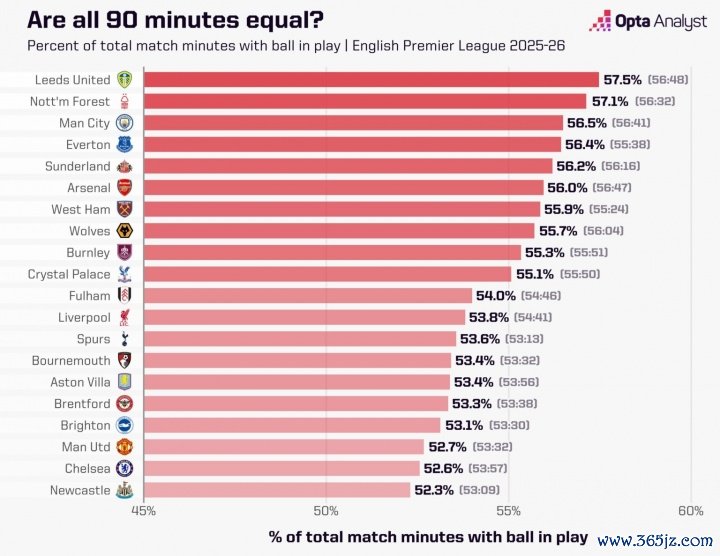Click the Man Utd club crest
This screenshot has height=556, width=720.
tap(125, 447)
